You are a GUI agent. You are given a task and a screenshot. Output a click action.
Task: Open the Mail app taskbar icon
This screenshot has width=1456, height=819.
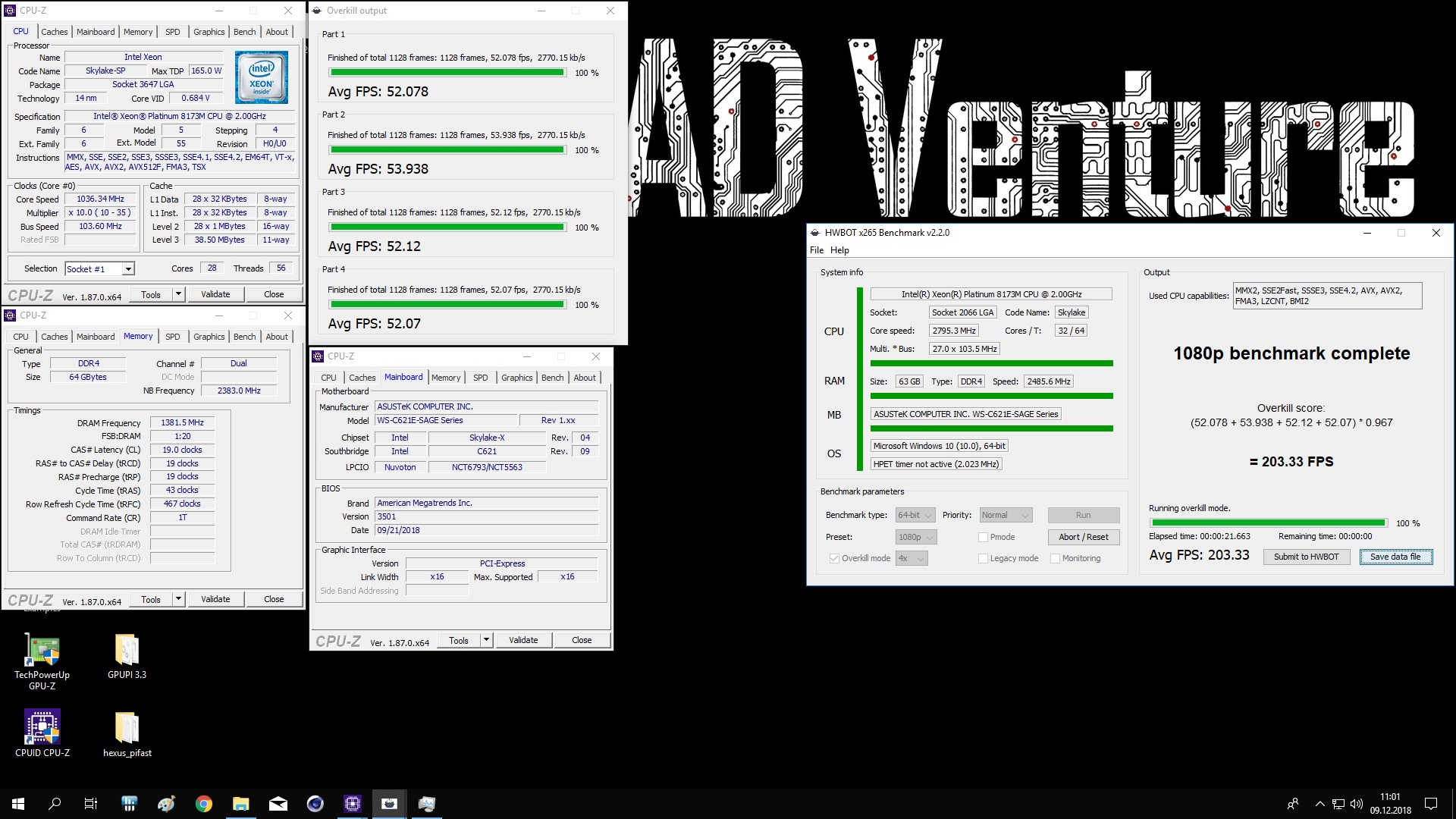(278, 804)
